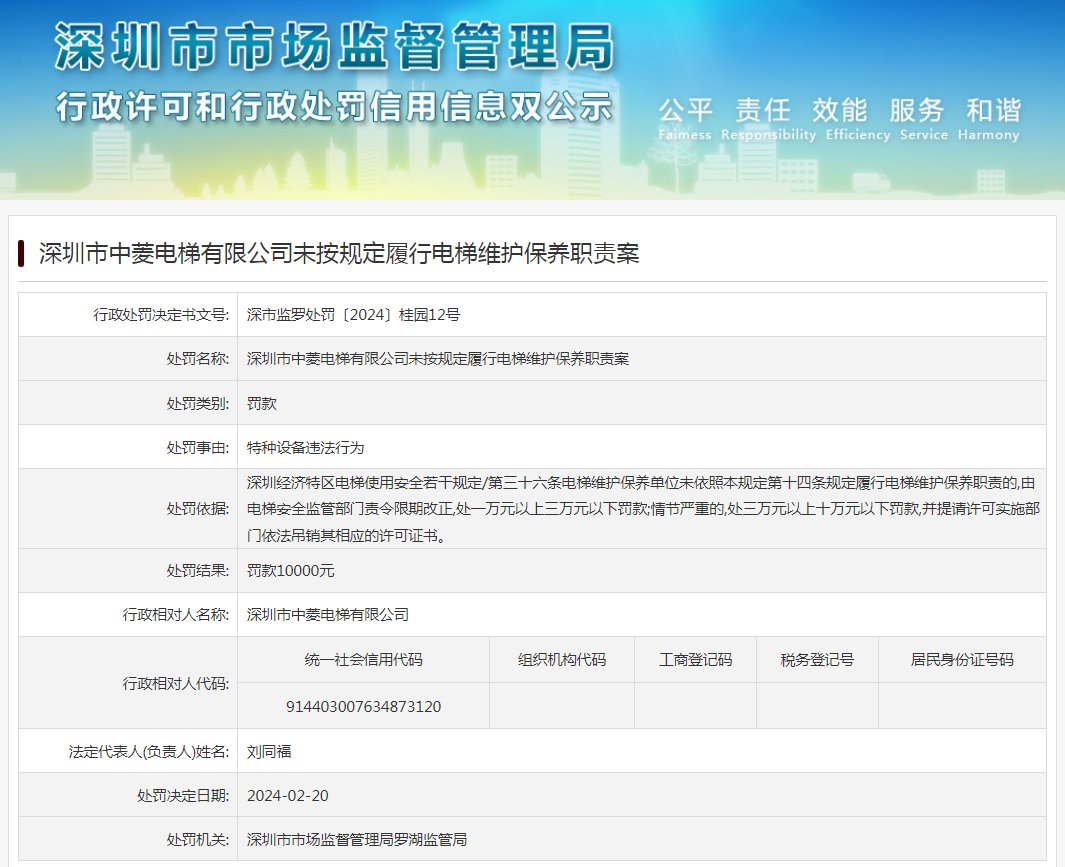Click the 处罚名称 value cell
Screen dimensions: 1065x867
tap(437, 359)
